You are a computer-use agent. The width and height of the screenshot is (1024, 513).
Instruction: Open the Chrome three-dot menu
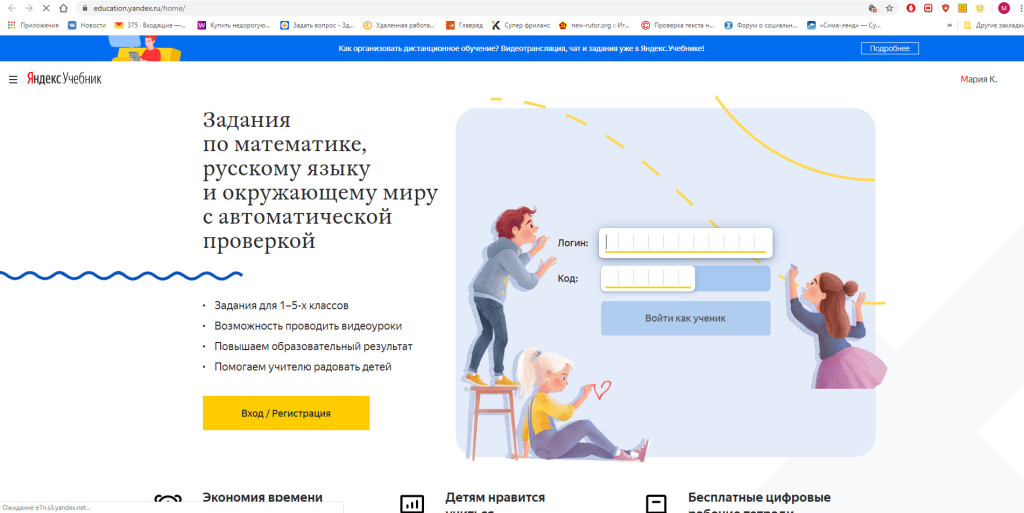click(x=1019, y=8)
